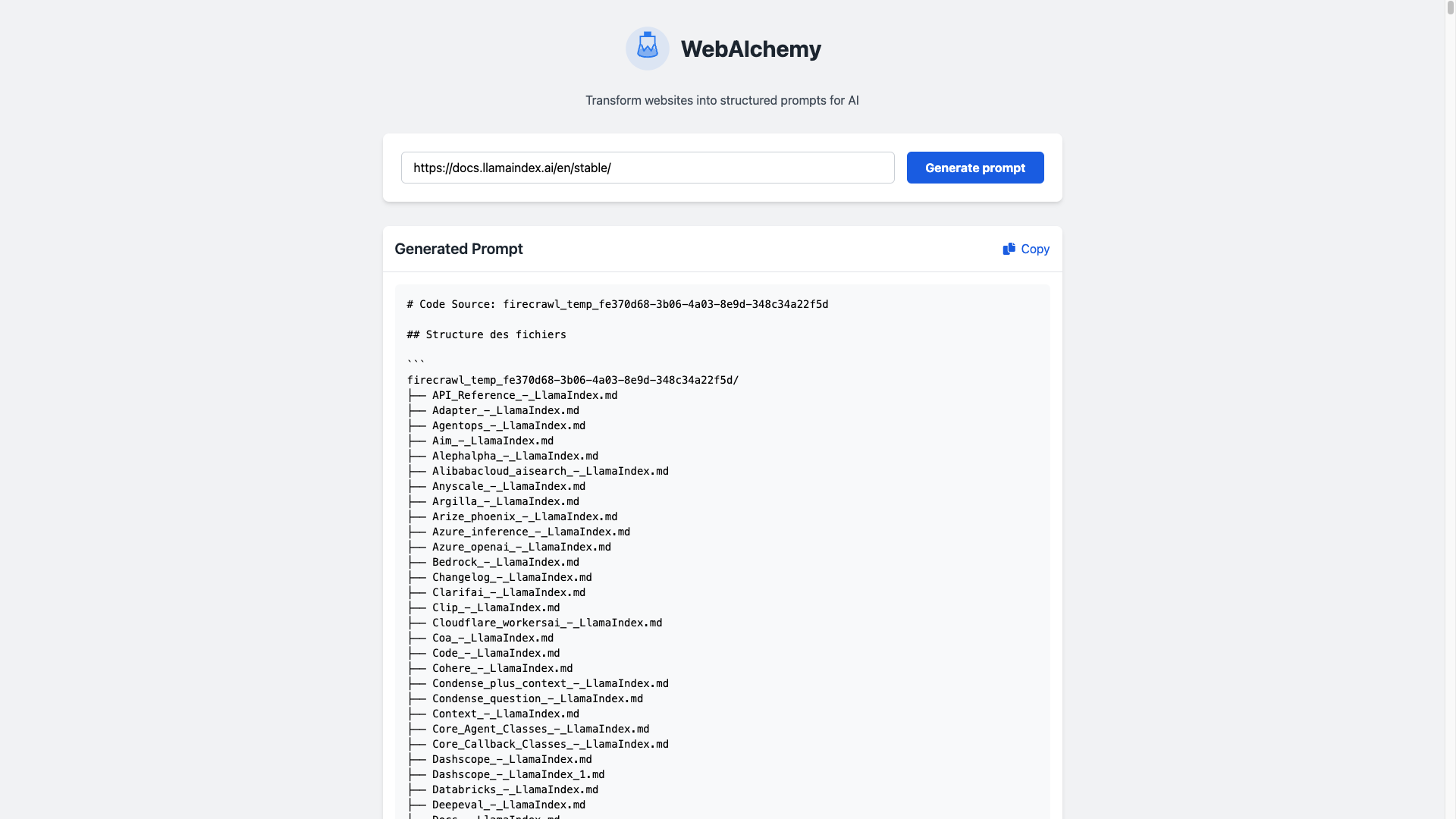Click the tagline about structured prompts
The width and height of the screenshot is (1456, 819).
point(722,100)
